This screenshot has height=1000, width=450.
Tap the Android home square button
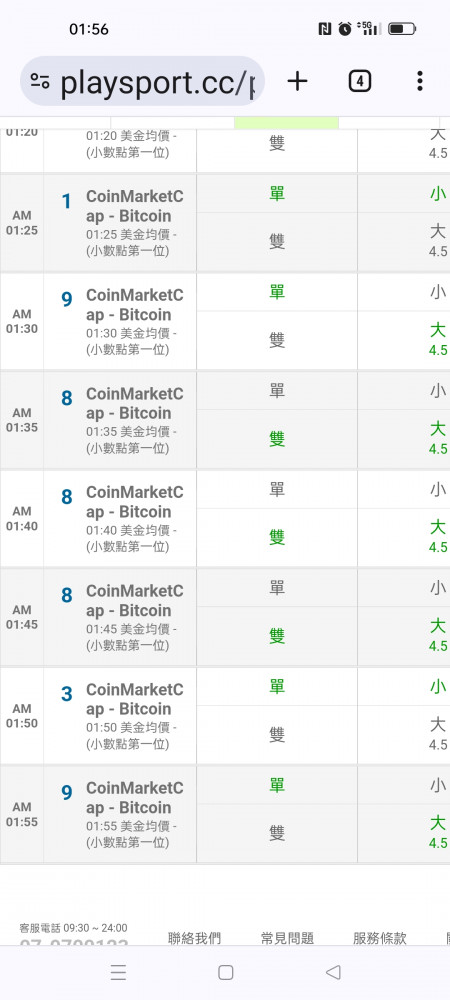[226, 972]
